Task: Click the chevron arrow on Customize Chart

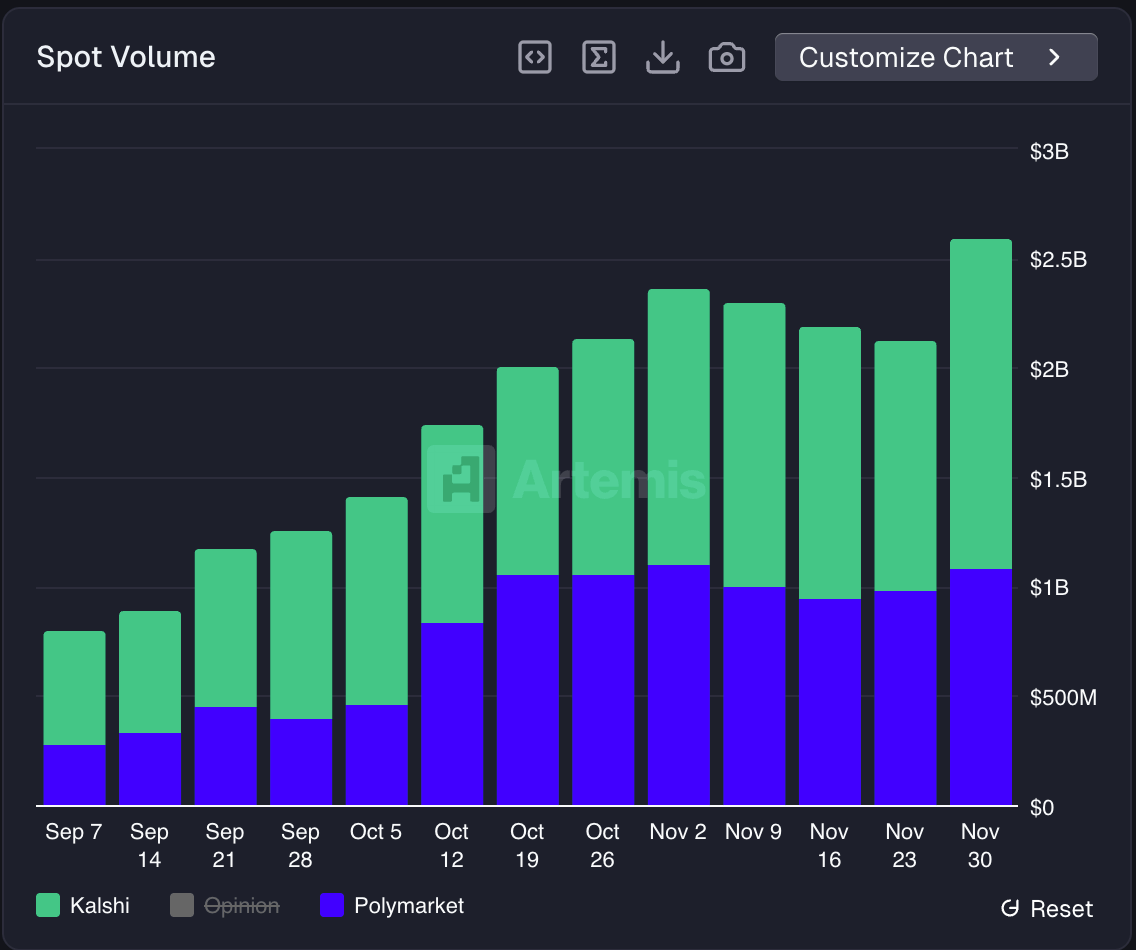Action: click(1054, 58)
